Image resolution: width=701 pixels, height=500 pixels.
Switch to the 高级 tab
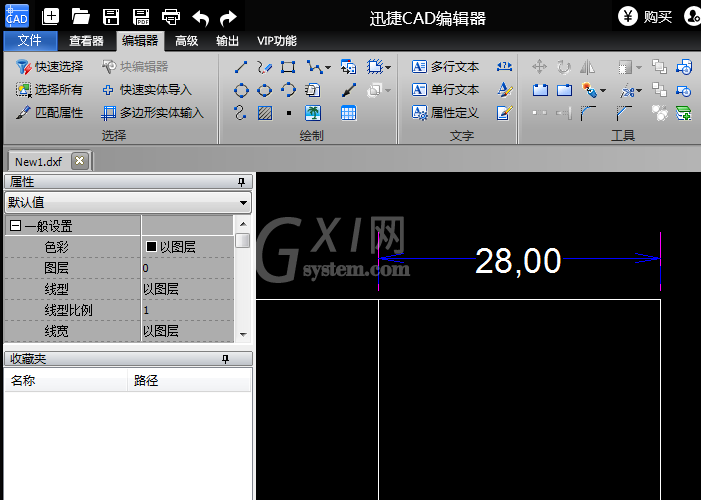pyautogui.click(x=186, y=41)
